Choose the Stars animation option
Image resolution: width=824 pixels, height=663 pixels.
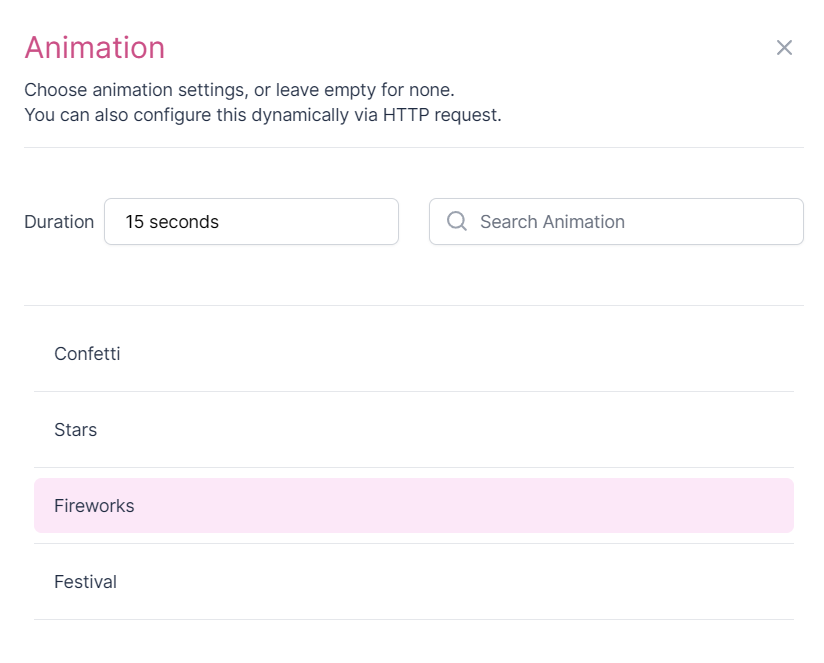click(x=76, y=430)
